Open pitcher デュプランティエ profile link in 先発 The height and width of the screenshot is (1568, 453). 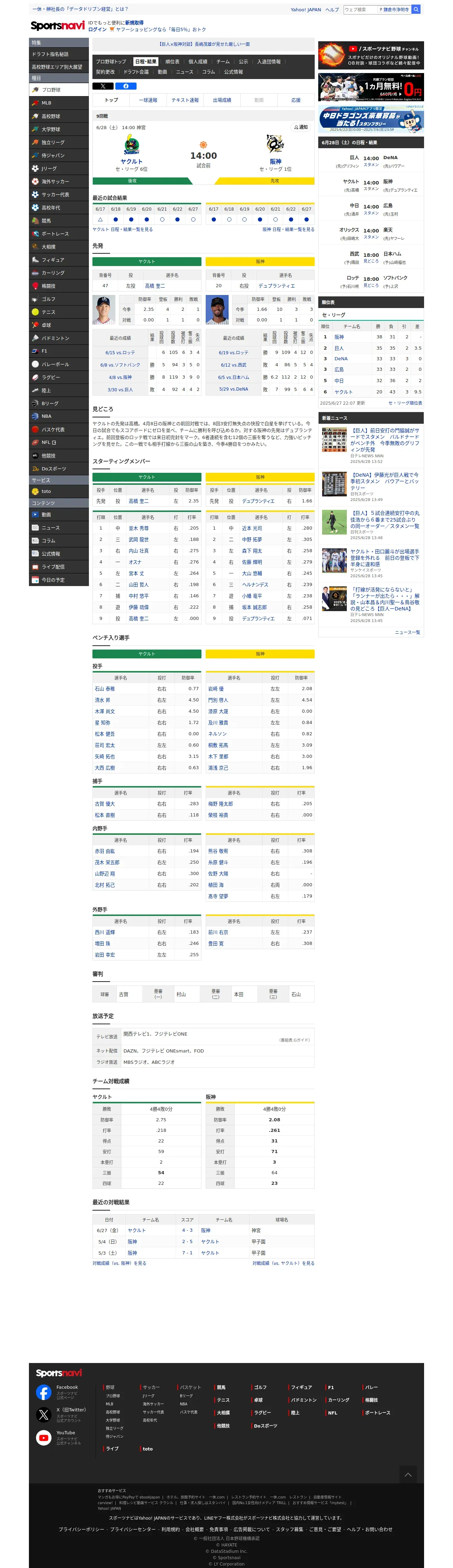[x=277, y=285]
